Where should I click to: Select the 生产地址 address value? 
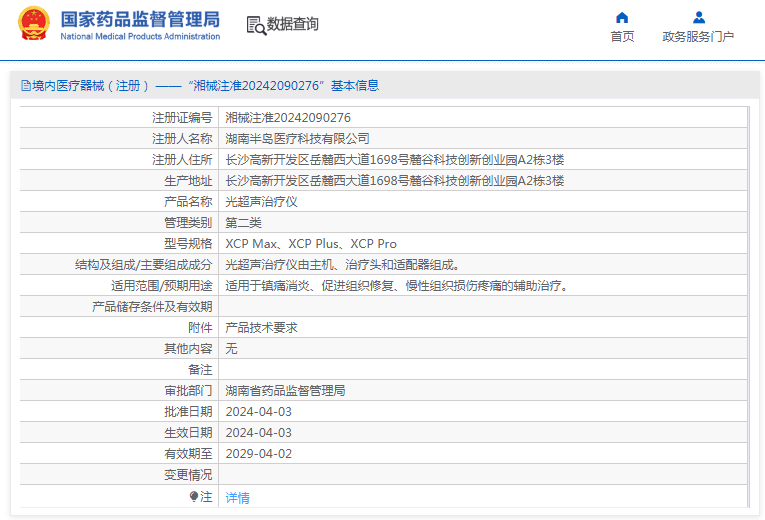click(395, 180)
